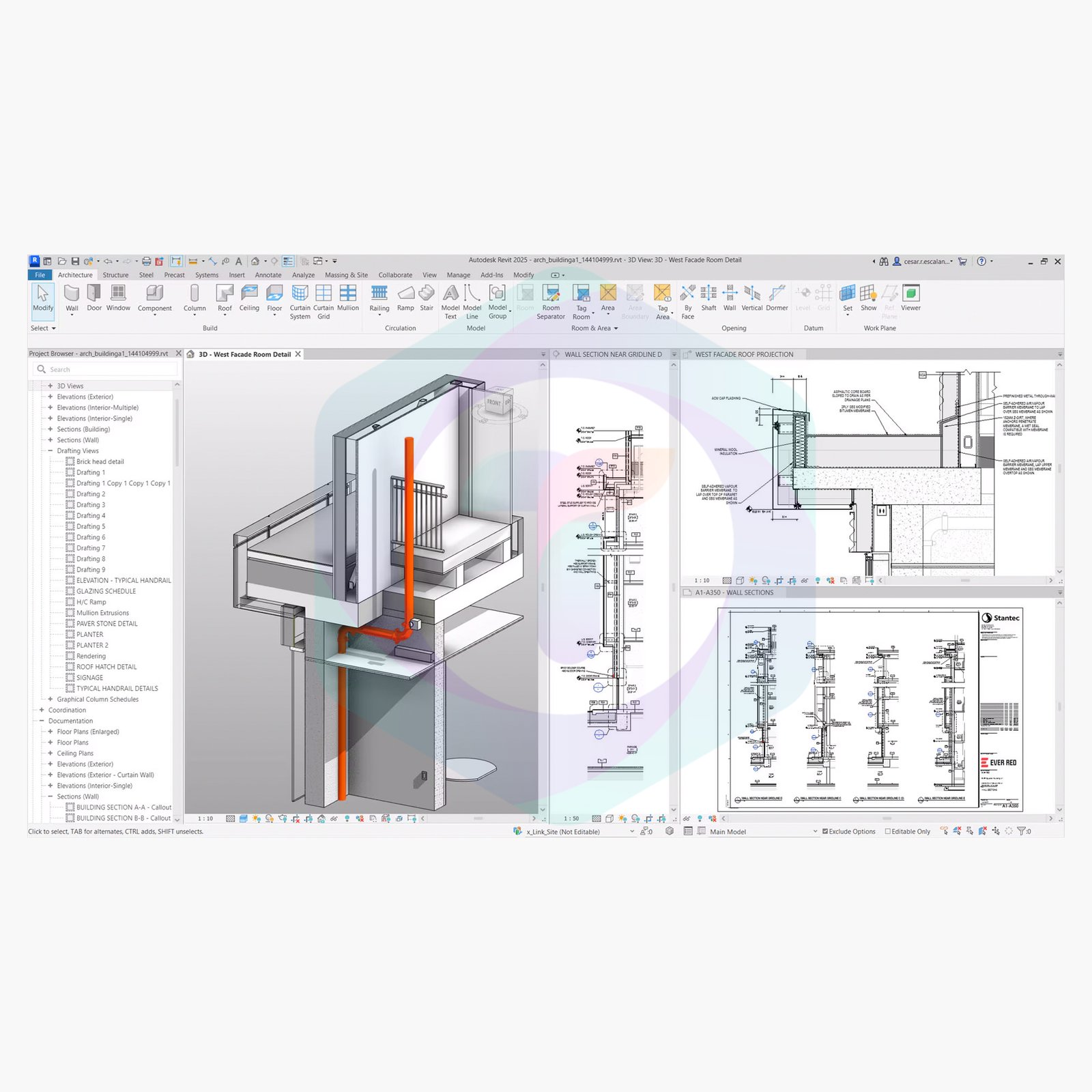Open the Brick head detail drafting view

coord(100,462)
